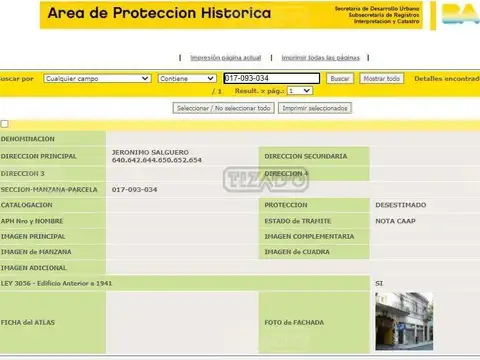Click 'Secretaria de Desarrollo Urbano' header text
This screenshot has height=360, width=480.
click(377, 8)
